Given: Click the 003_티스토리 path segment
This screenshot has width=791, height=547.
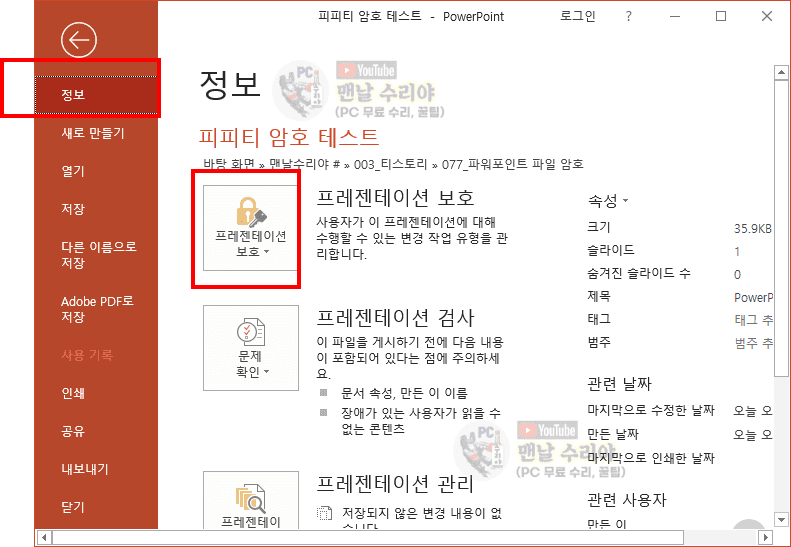Looking at the screenshot, I should pyautogui.click(x=390, y=165).
